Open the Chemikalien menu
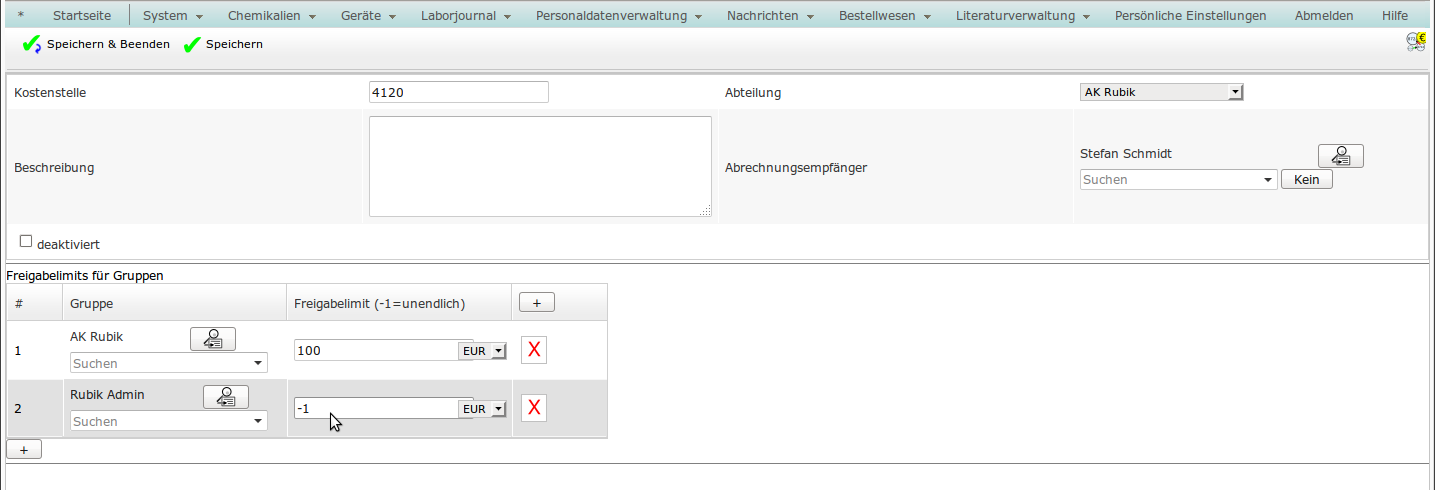The image size is (1435, 490). pyautogui.click(x=271, y=16)
